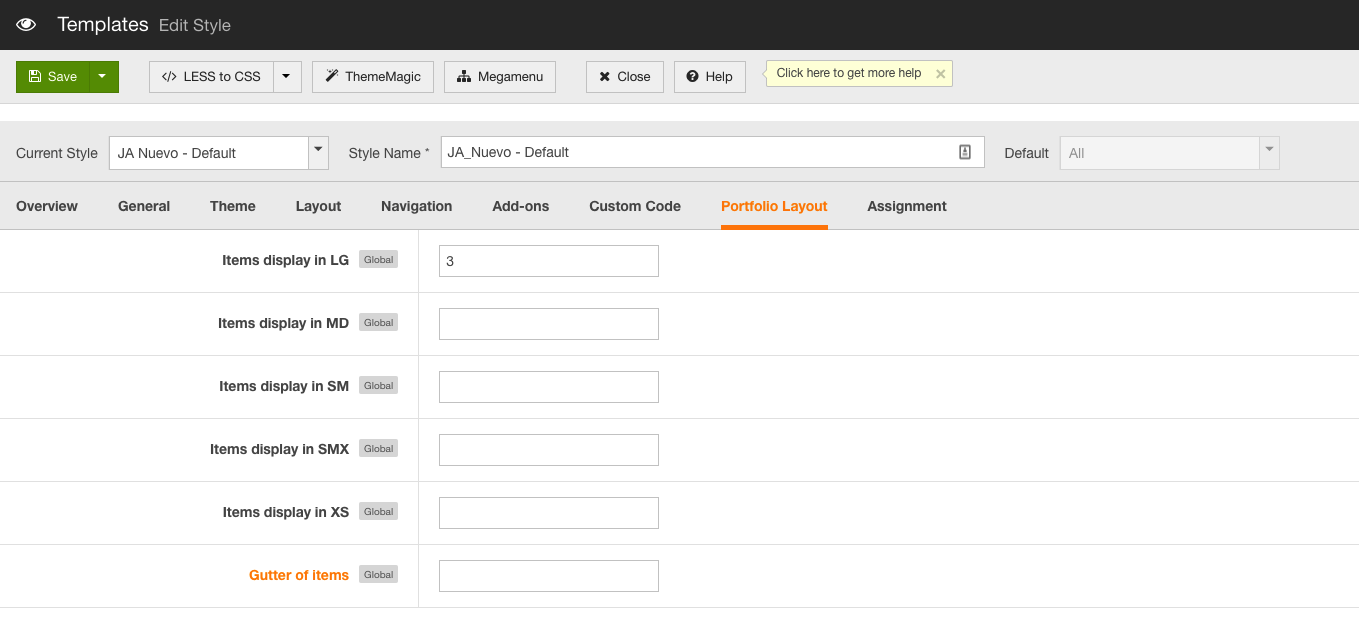Click the eye preview icon in header
This screenshot has height=622, width=1359.
[26, 25]
